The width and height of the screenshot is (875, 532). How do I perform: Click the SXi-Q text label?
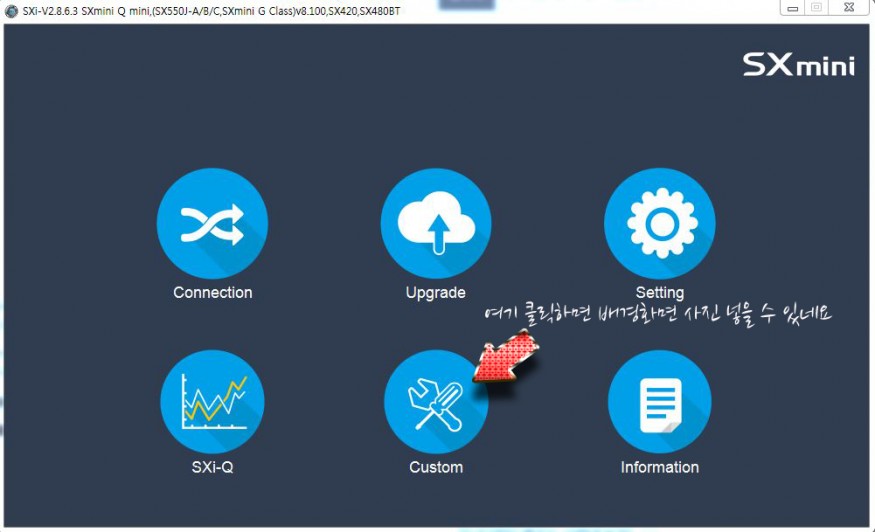(x=212, y=467)
